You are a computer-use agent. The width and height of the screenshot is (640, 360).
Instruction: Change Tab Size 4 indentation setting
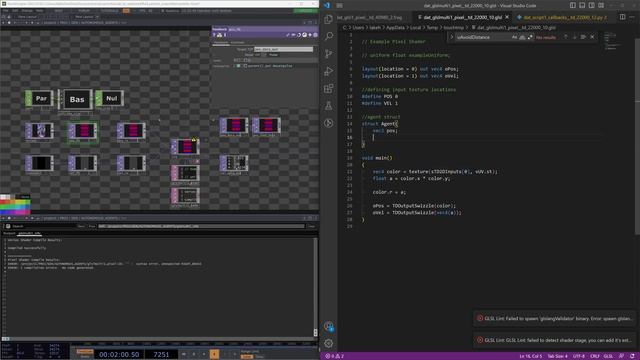pos(557,356)
